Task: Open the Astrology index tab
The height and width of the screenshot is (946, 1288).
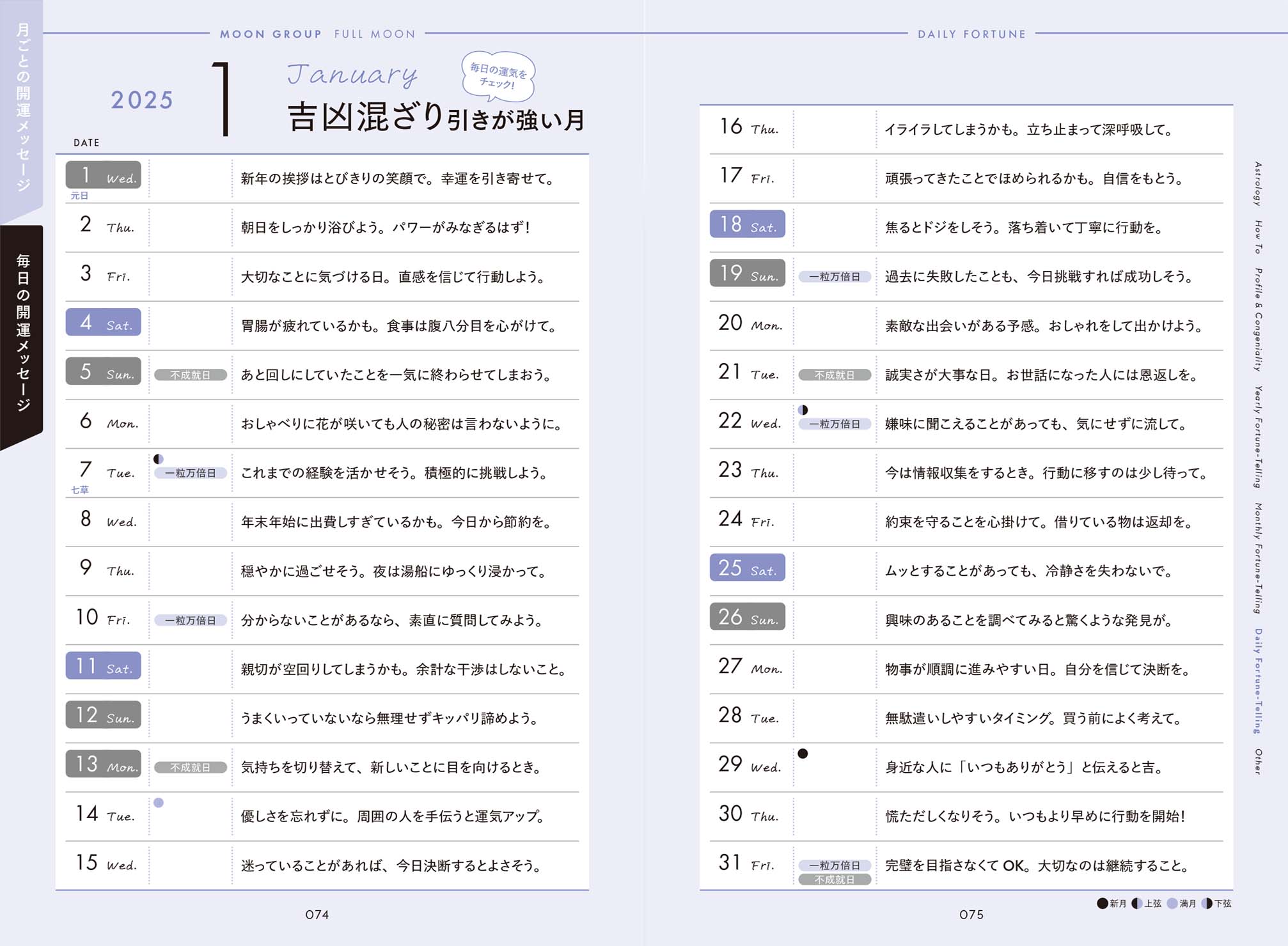Action: 1258,183
